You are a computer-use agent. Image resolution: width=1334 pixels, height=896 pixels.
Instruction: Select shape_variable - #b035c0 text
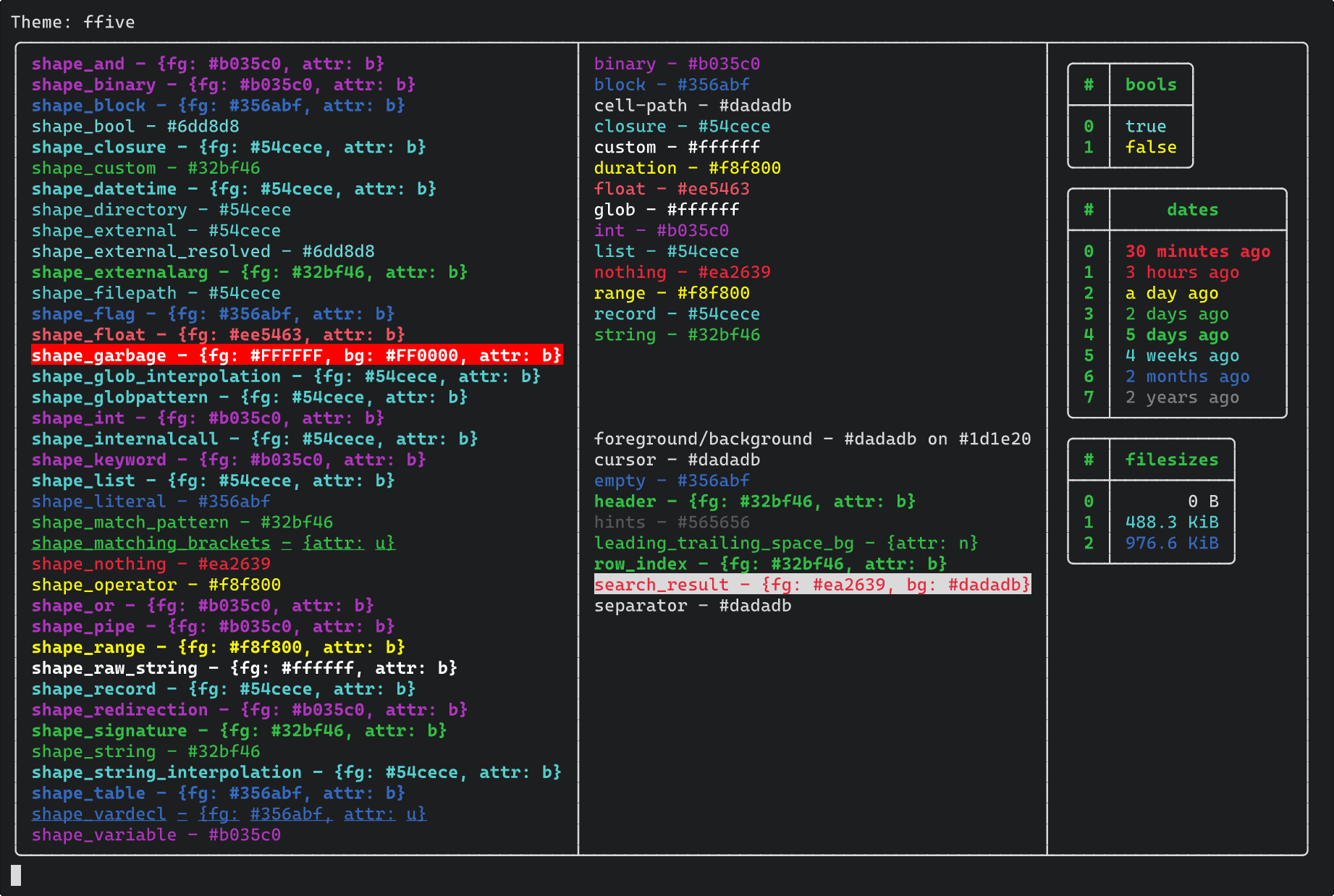click(x=156, y=835)
